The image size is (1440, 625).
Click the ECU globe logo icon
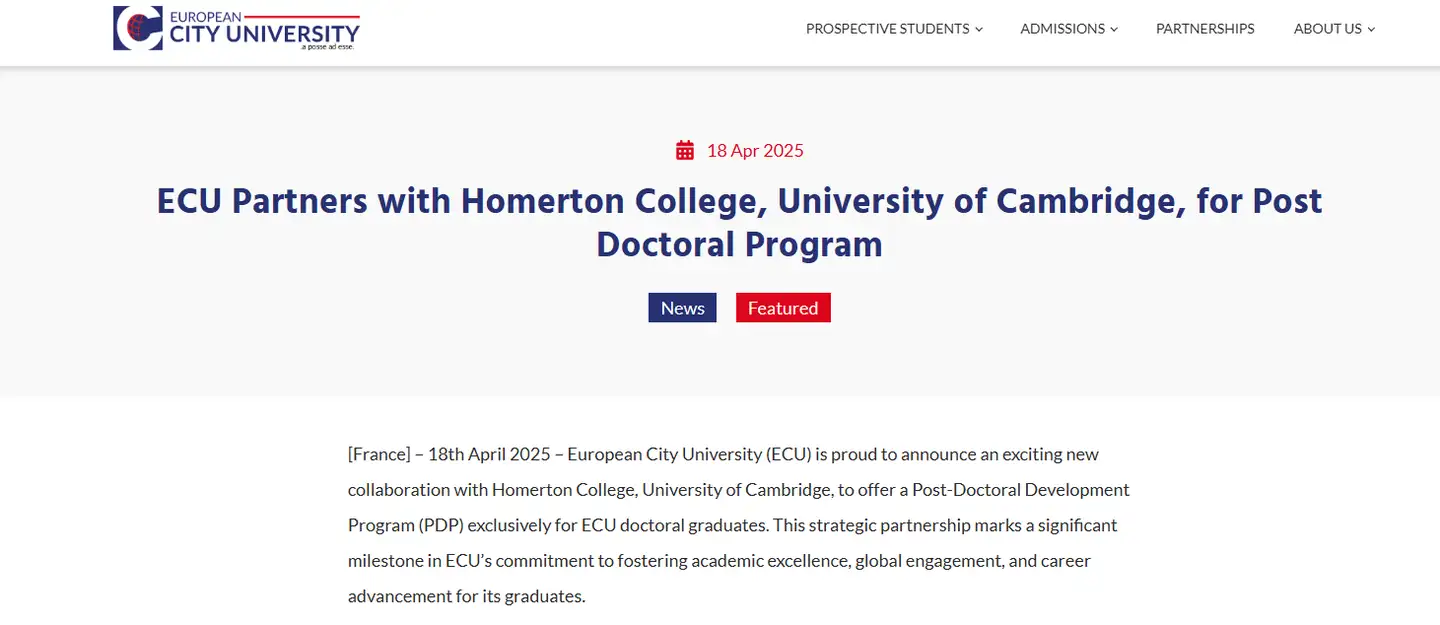point(138,28)
